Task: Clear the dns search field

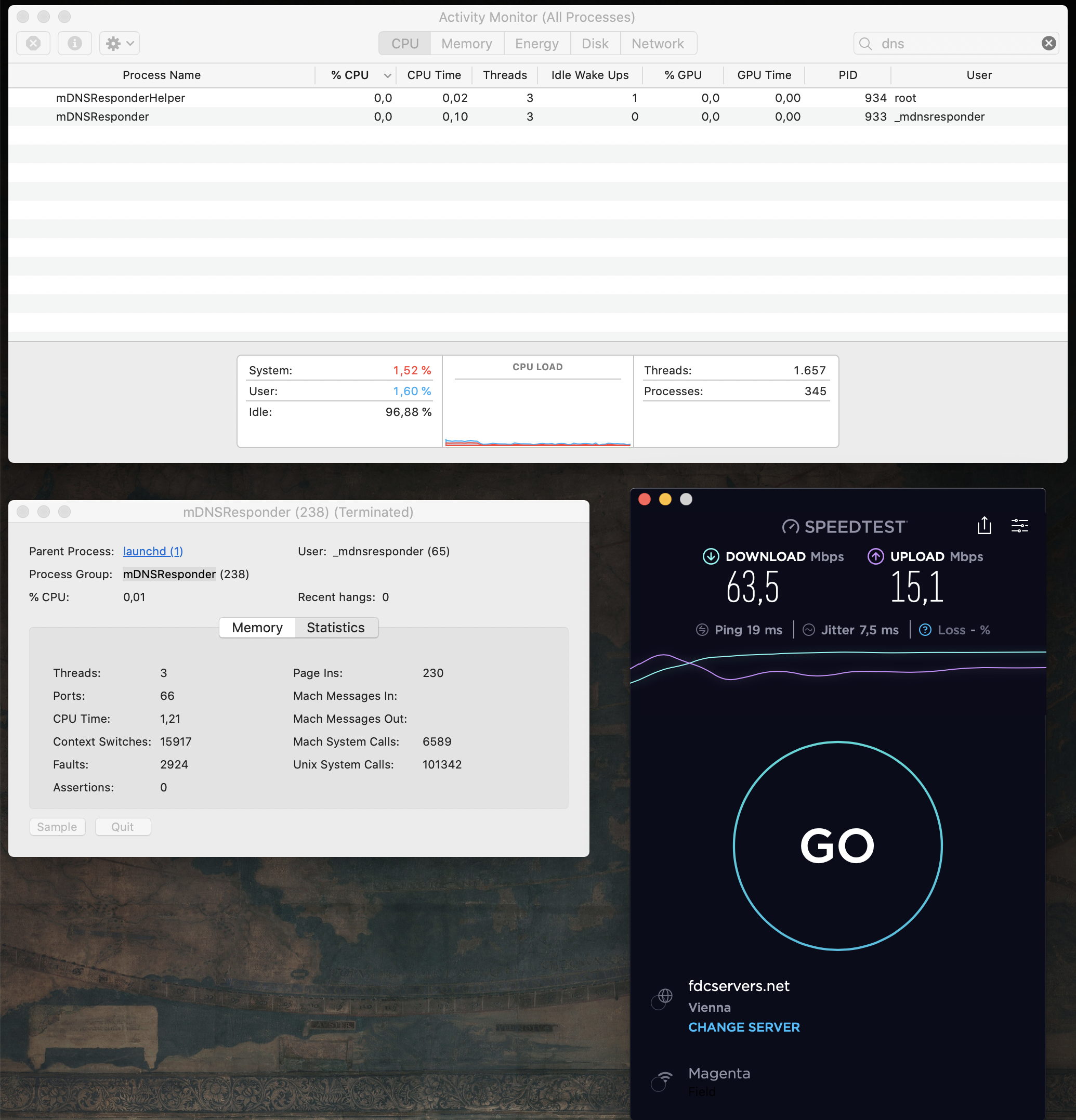Action: (1048, 44)
